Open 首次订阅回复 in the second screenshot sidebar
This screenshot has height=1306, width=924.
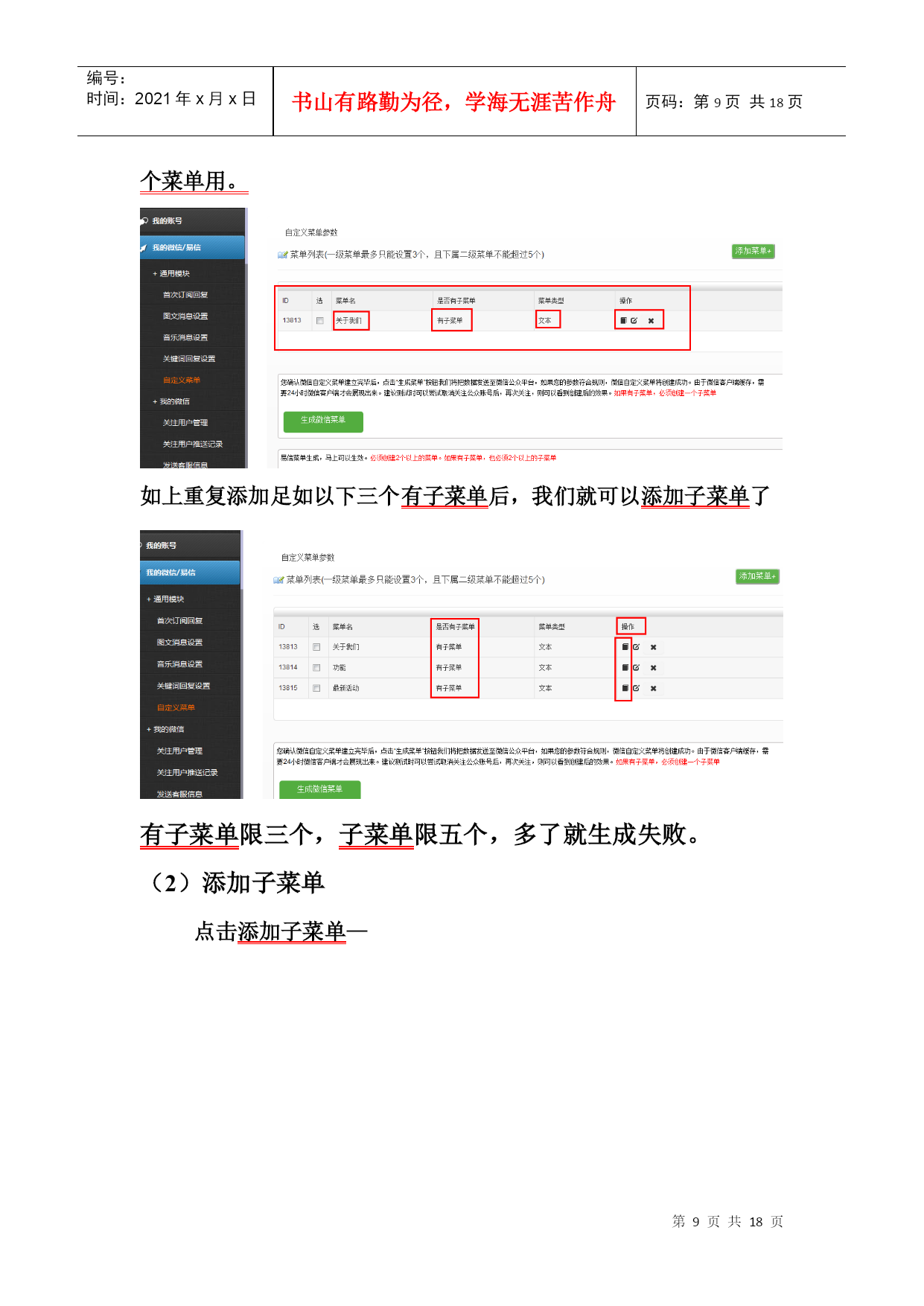click(x=179, y=621)
